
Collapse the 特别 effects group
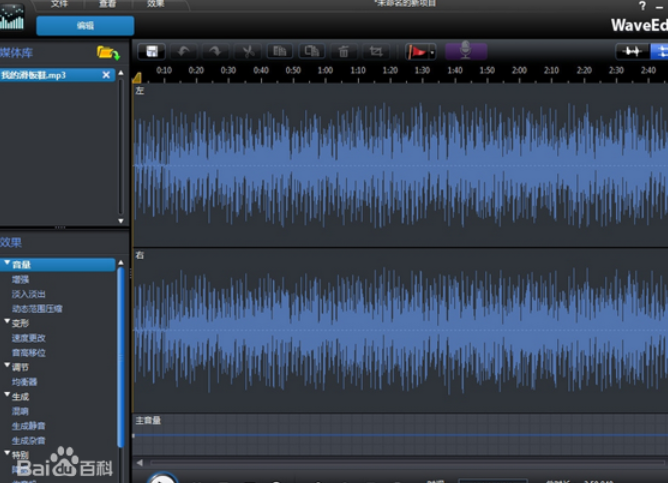point(7,454)
